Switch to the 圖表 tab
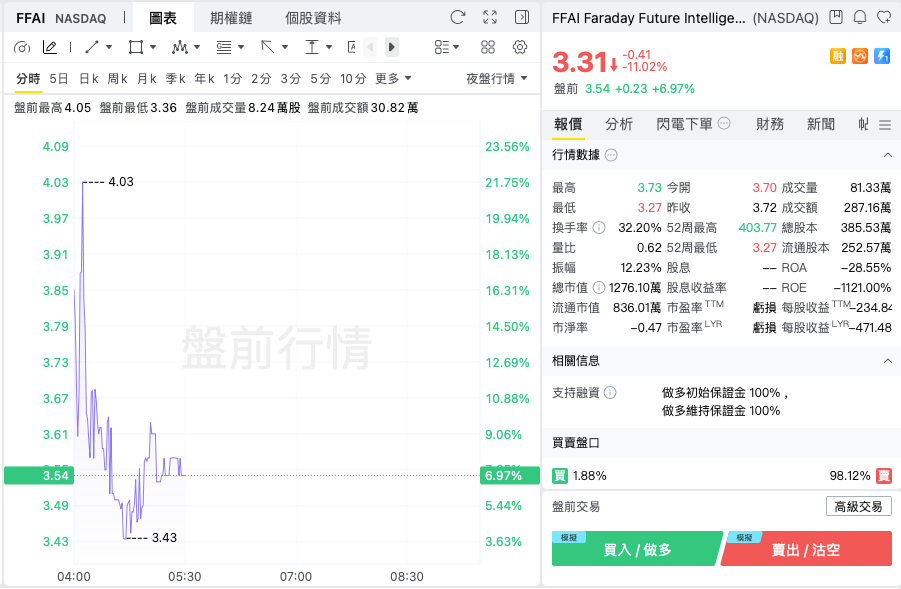 [x=163, y=18]
